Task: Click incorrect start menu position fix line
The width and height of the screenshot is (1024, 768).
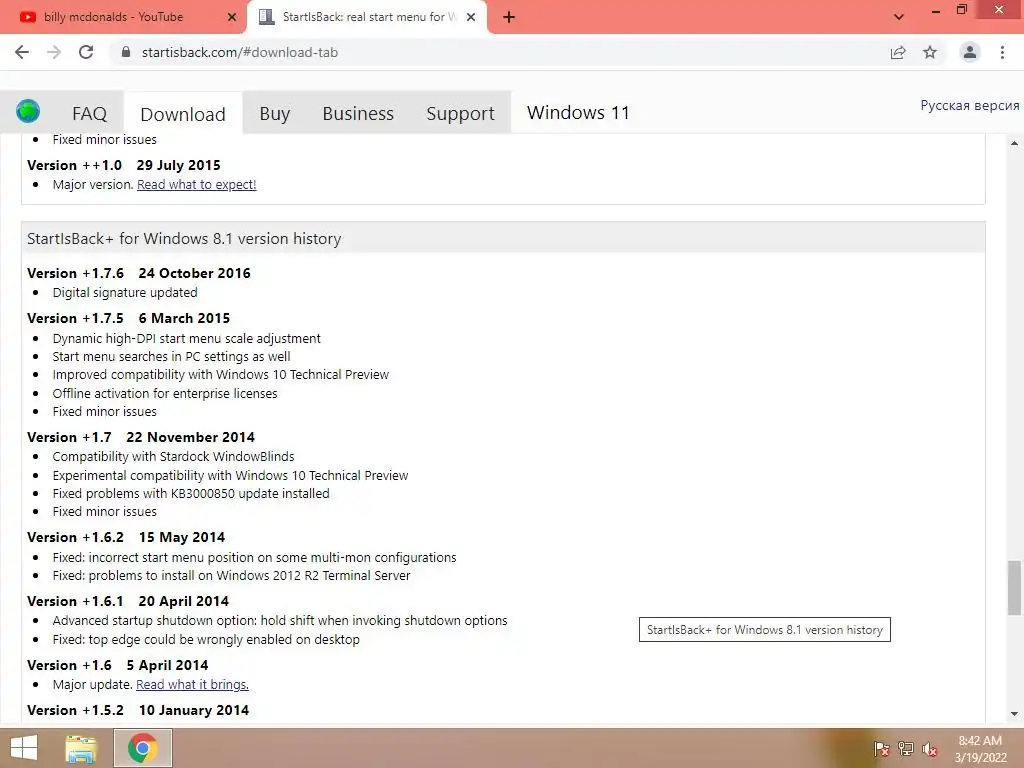Action: pos(254,557)
